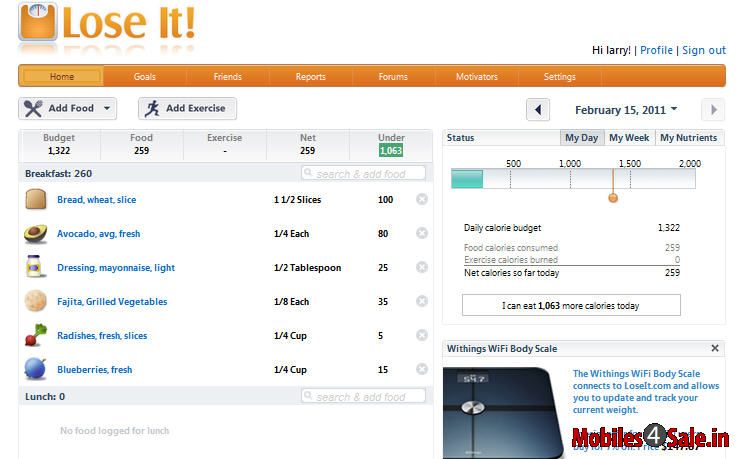Go to the previous day arrow
The width and height of the screenshot is (742, 459).
(x=538, y=110)
